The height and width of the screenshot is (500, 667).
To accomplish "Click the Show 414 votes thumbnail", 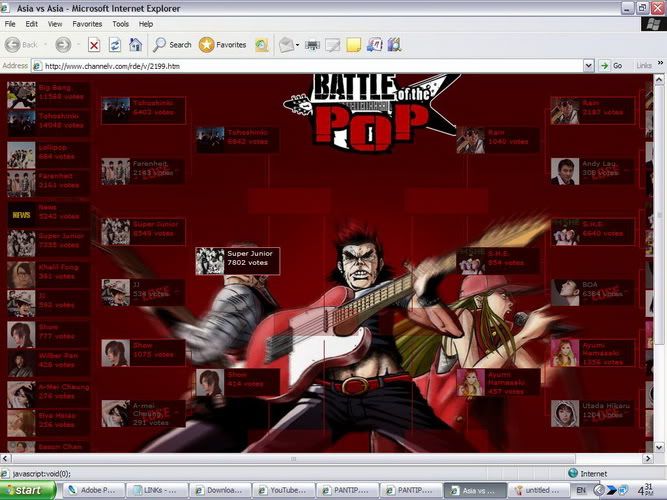I will click(210, 383).
